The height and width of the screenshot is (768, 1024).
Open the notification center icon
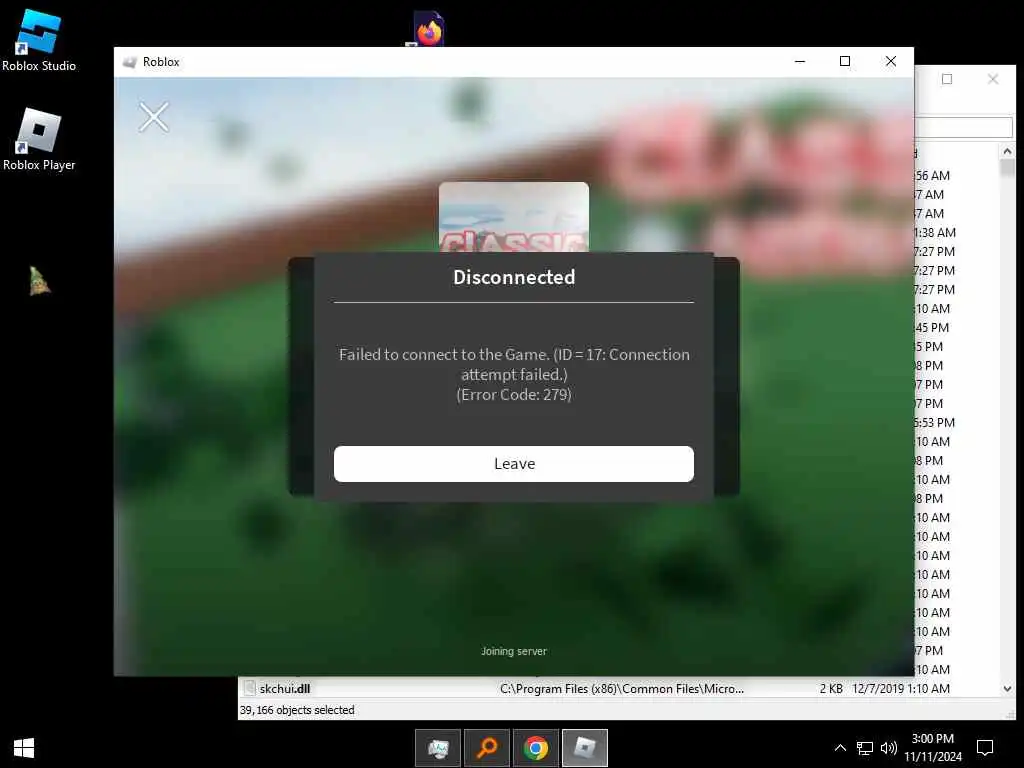point(984,748)
